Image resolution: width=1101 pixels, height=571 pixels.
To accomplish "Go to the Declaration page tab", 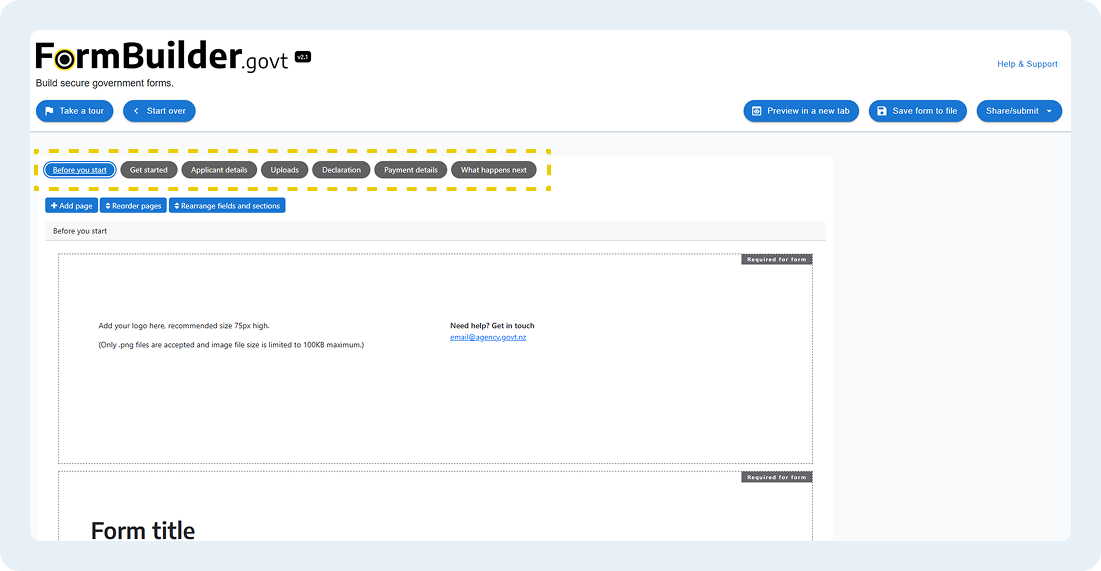I will 341,170.
